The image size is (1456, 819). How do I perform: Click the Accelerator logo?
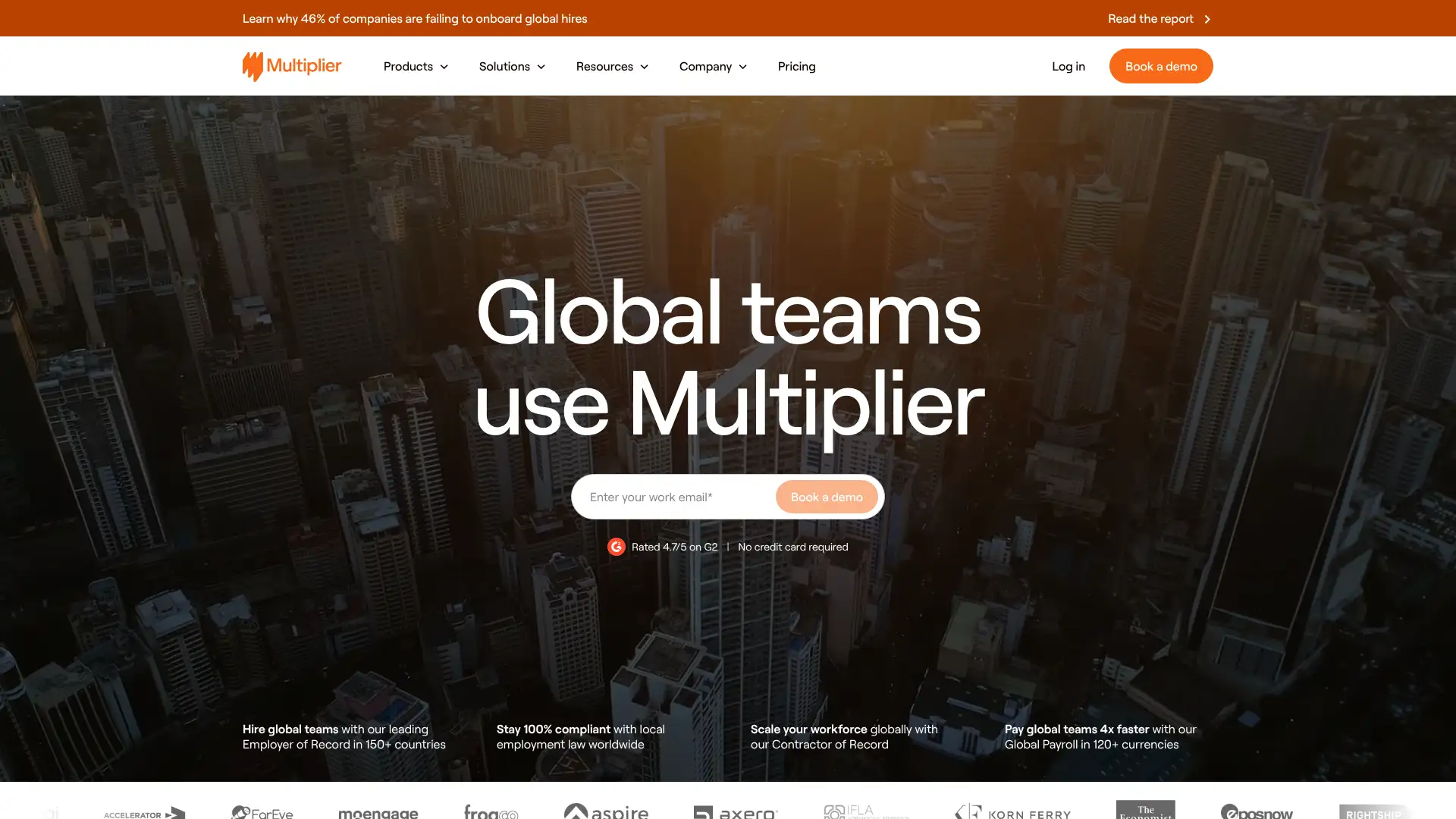[144, 813]
